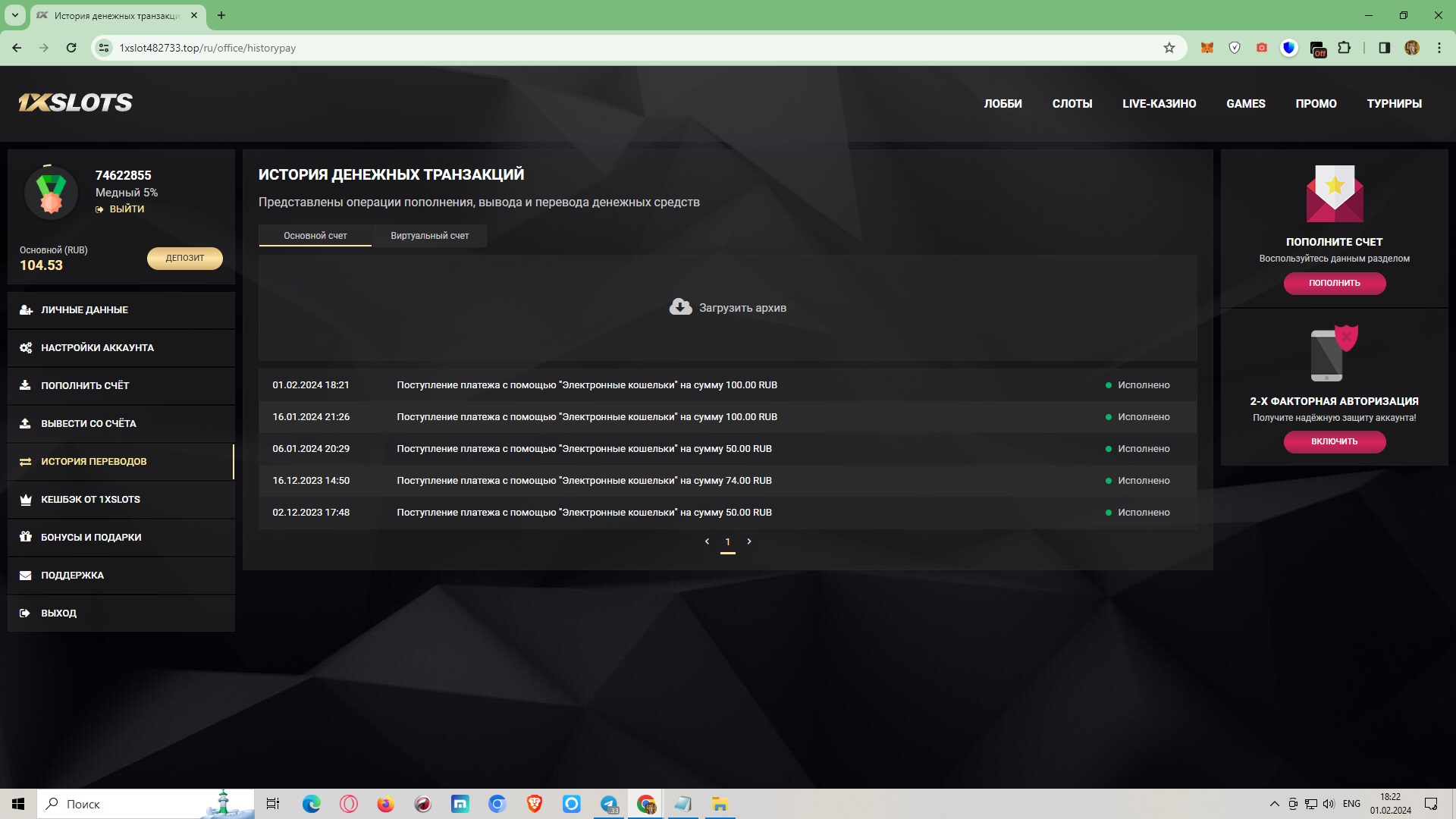Select the Основной счет tab
Viewport: 1456px width, 819px height.
[x=315, y=236]
